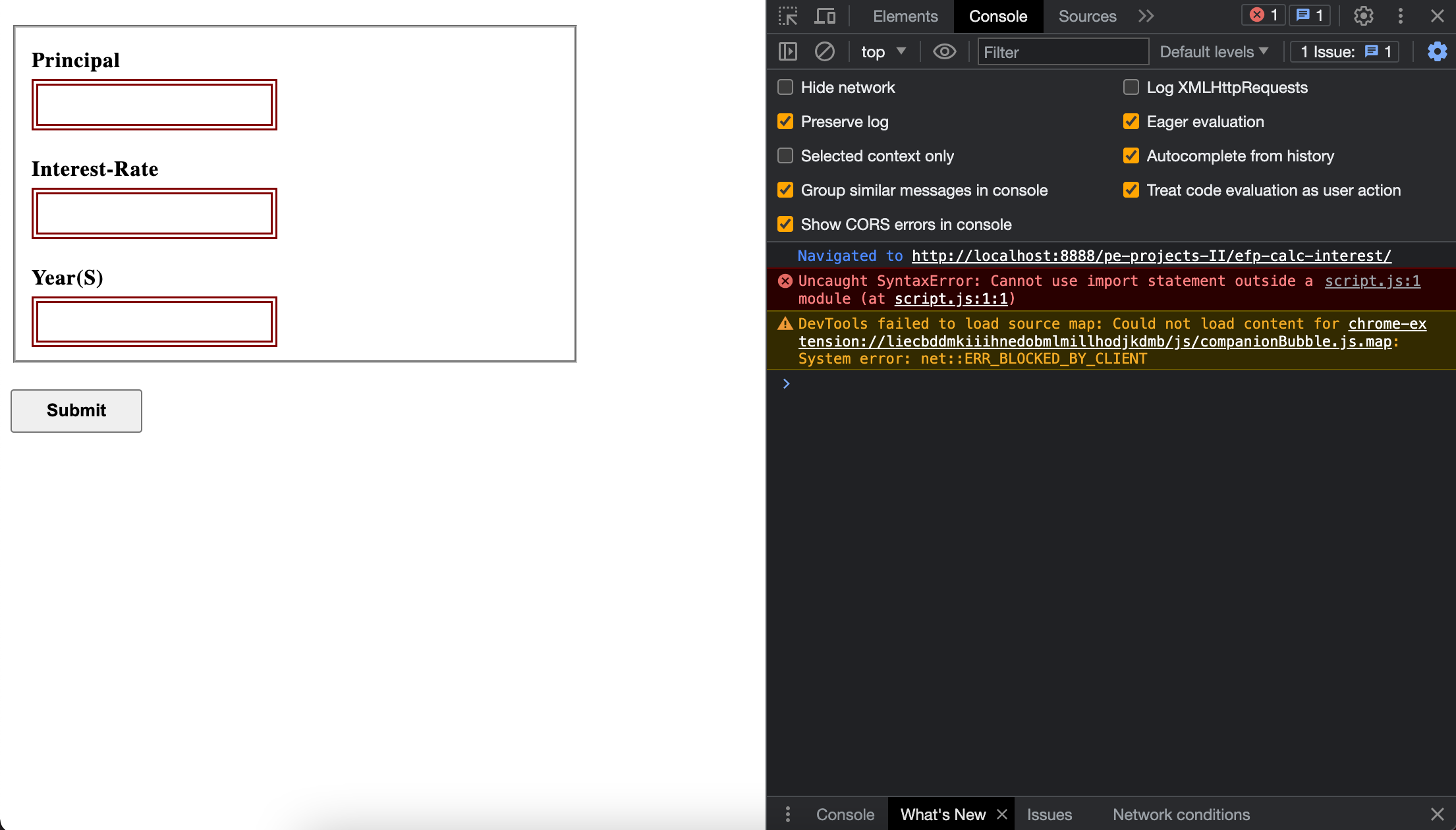
Task: Open the Network conditions drawer tab
Action: (x=1181, y=815)
